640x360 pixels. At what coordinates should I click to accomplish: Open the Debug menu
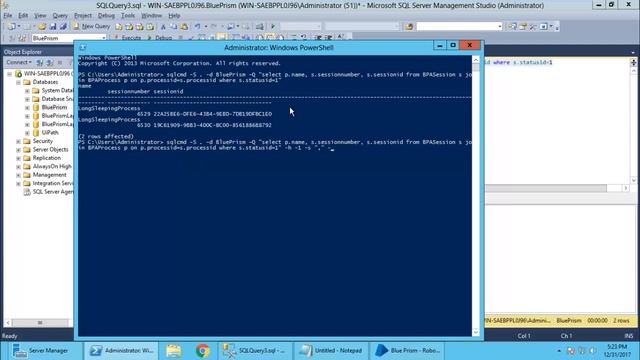click(x=106, y=16)
